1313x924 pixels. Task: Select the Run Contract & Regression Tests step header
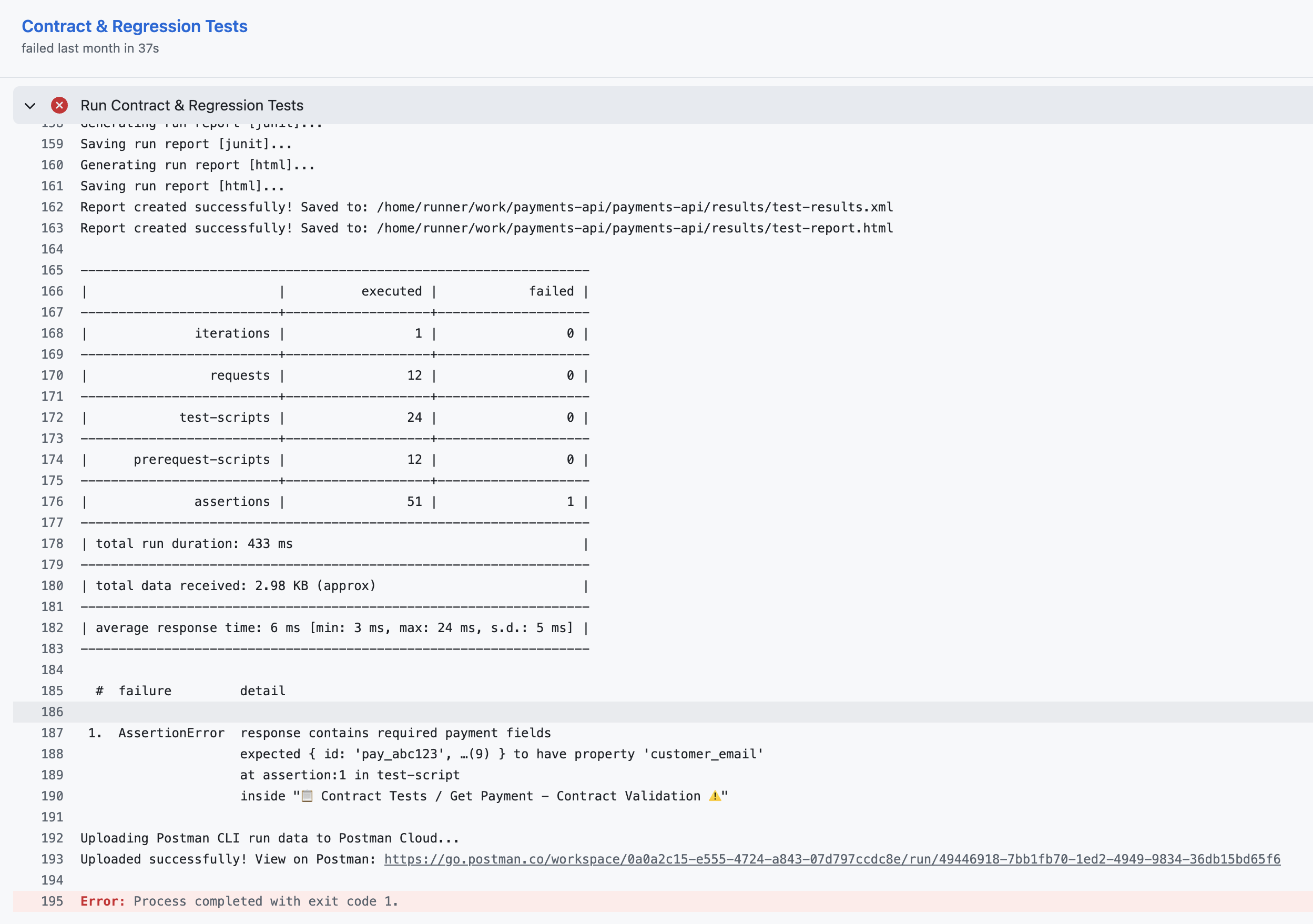pyautogui.click(x=663, y=105)
